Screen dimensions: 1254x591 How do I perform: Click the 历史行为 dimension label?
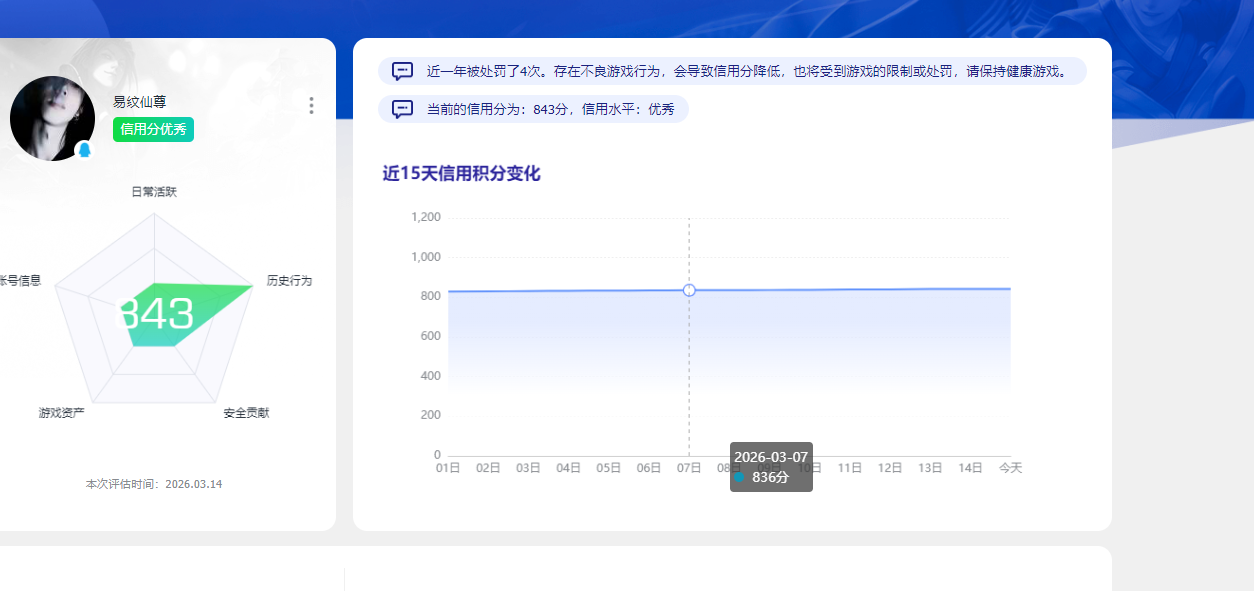click(291, 280)
